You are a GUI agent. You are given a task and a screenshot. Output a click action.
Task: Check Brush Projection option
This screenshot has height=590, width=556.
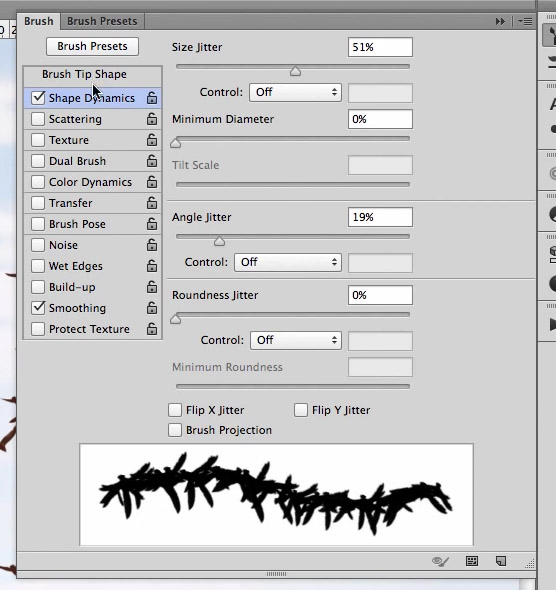pos(175,430)
